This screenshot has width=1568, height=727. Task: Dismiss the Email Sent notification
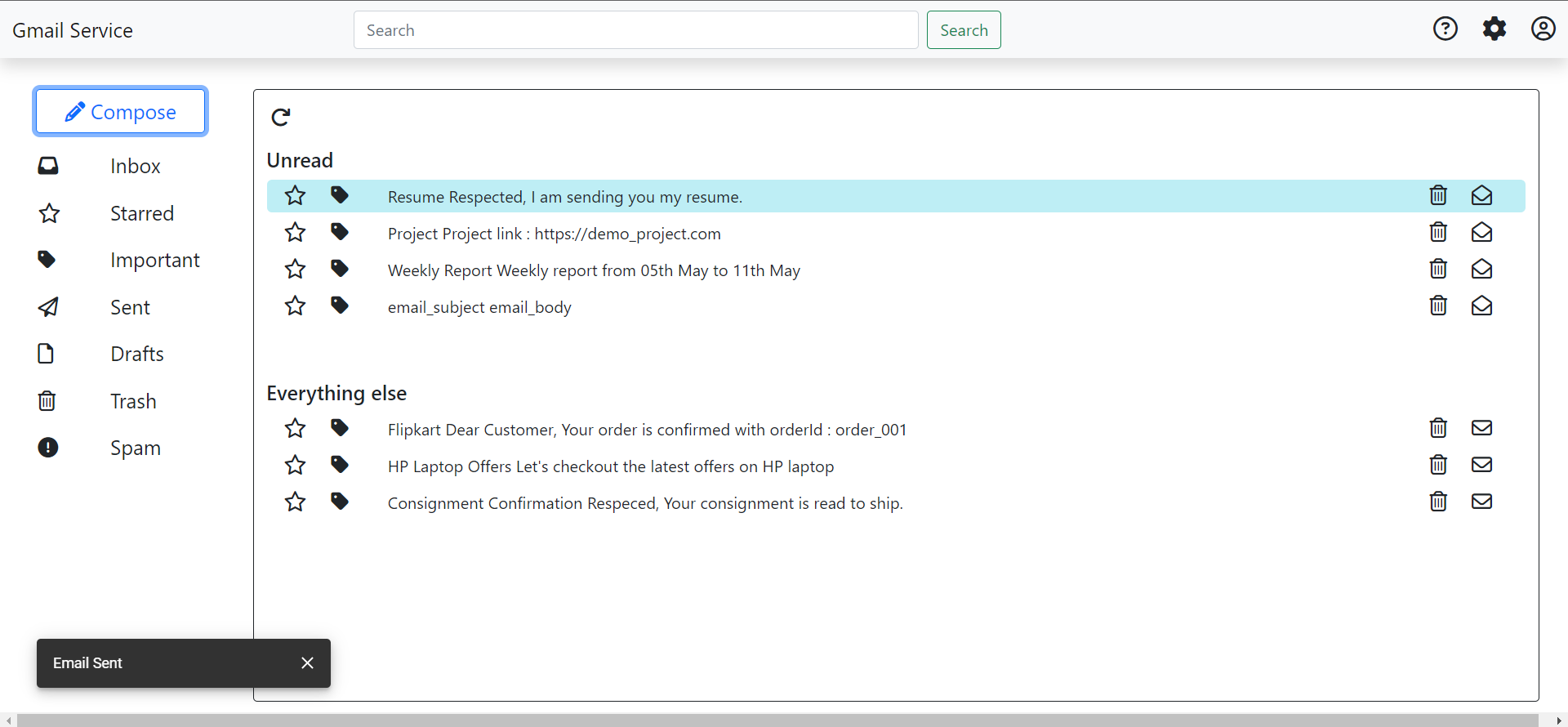click(307, 663)
